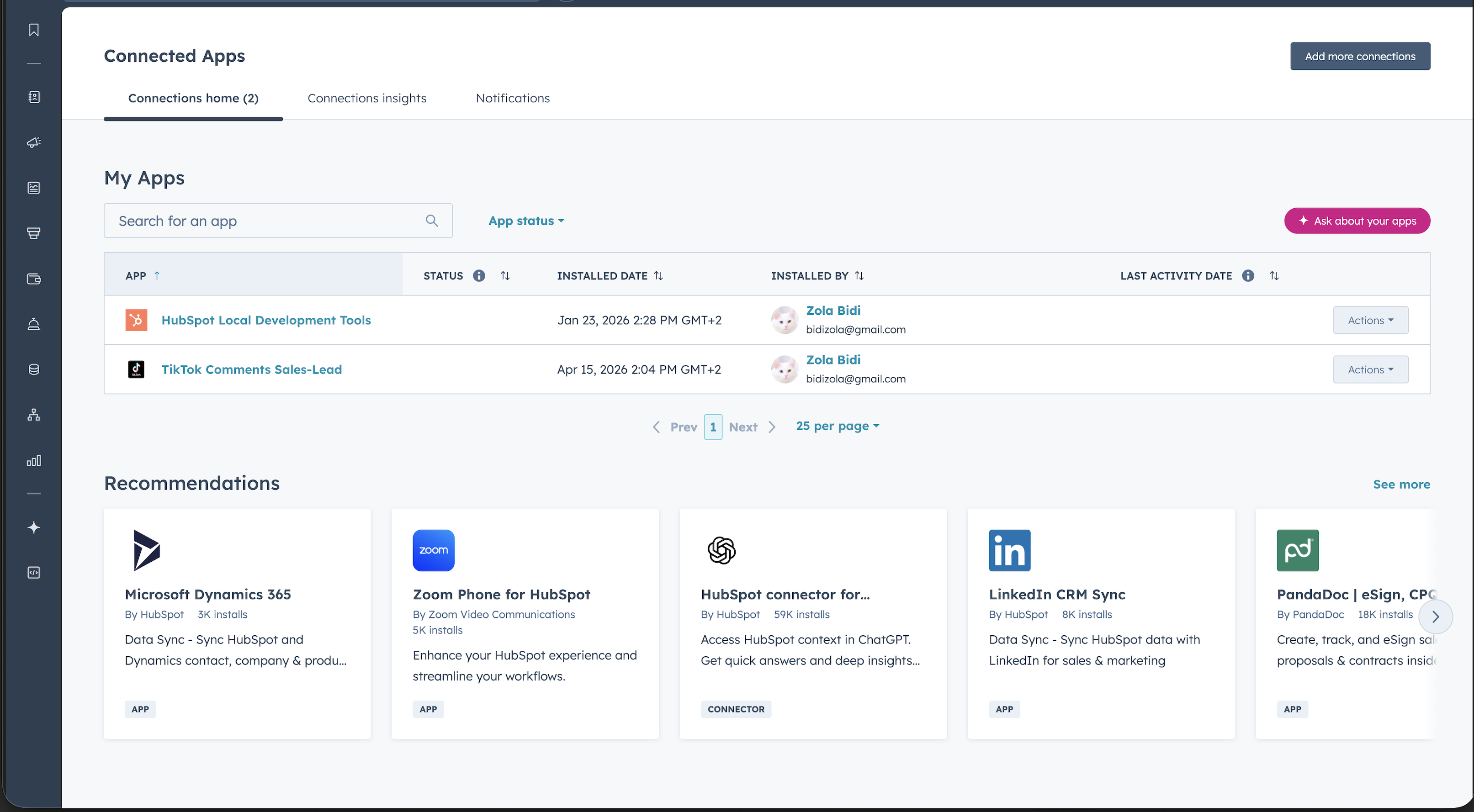
Task: Open the Bookmarks icon in the sidebar
Action: pos(34,30)
